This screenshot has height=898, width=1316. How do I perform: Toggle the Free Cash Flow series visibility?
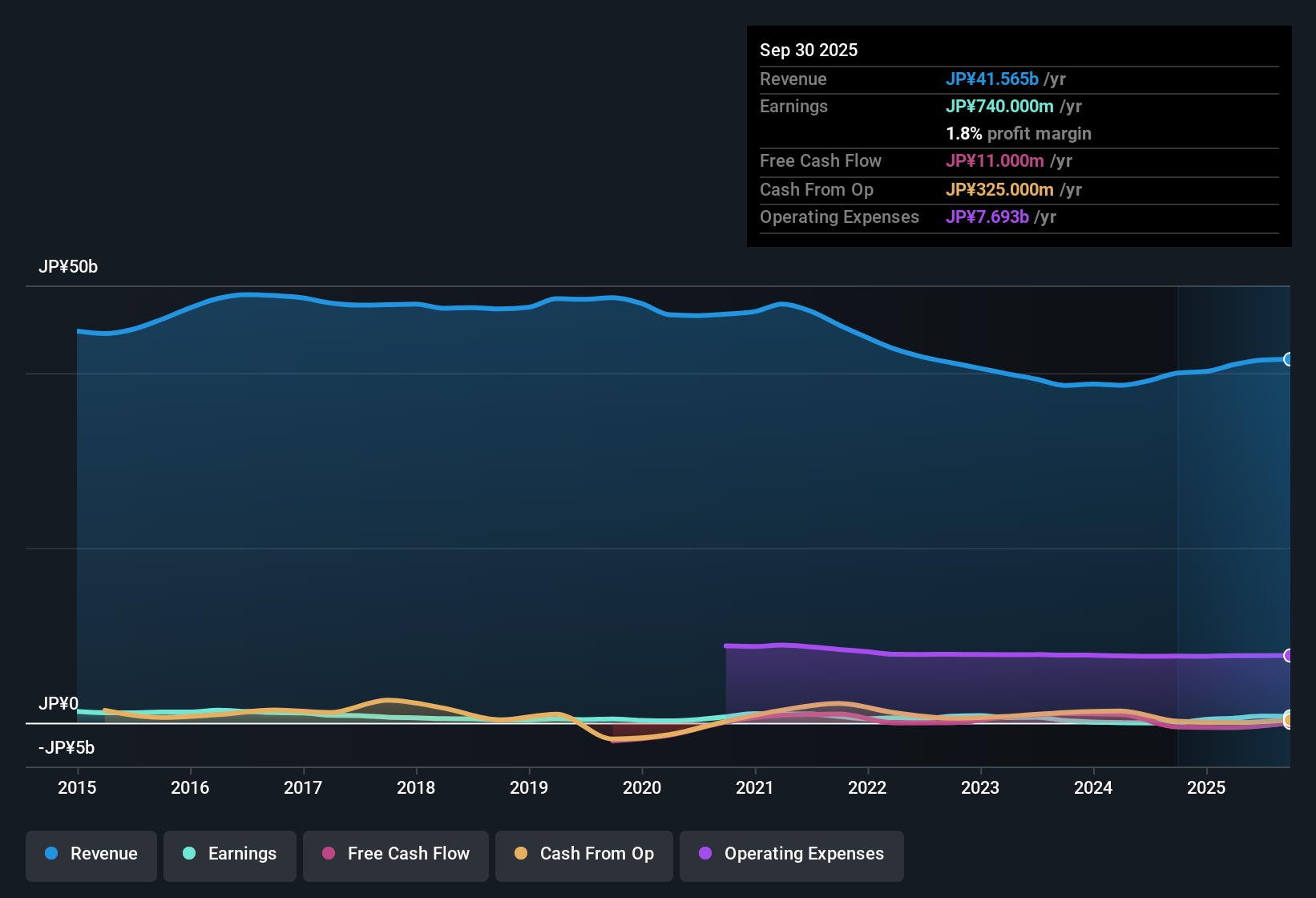tap(395, 856)
